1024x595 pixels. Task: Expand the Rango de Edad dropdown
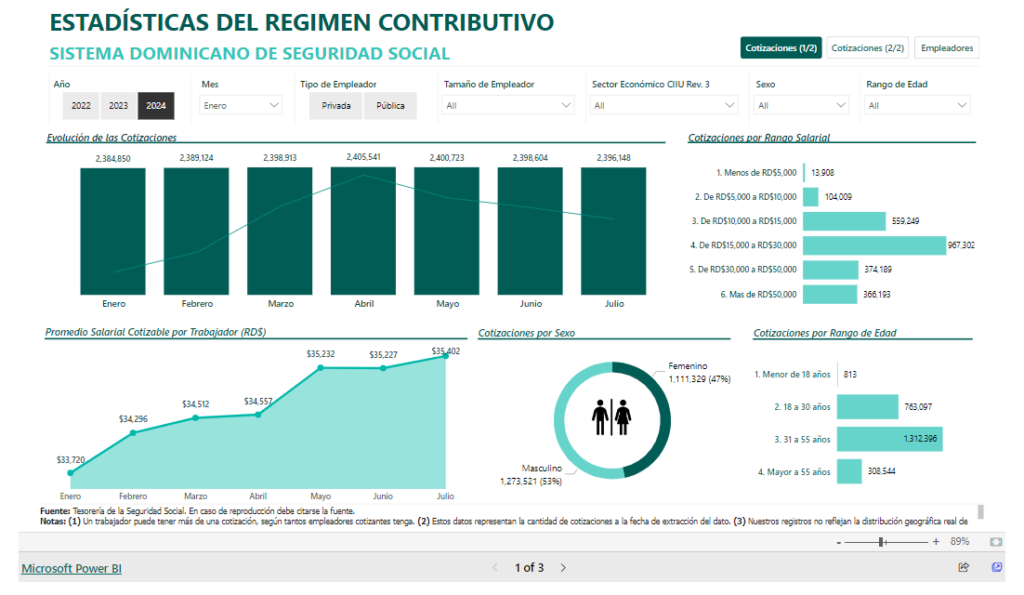point(917,105)
